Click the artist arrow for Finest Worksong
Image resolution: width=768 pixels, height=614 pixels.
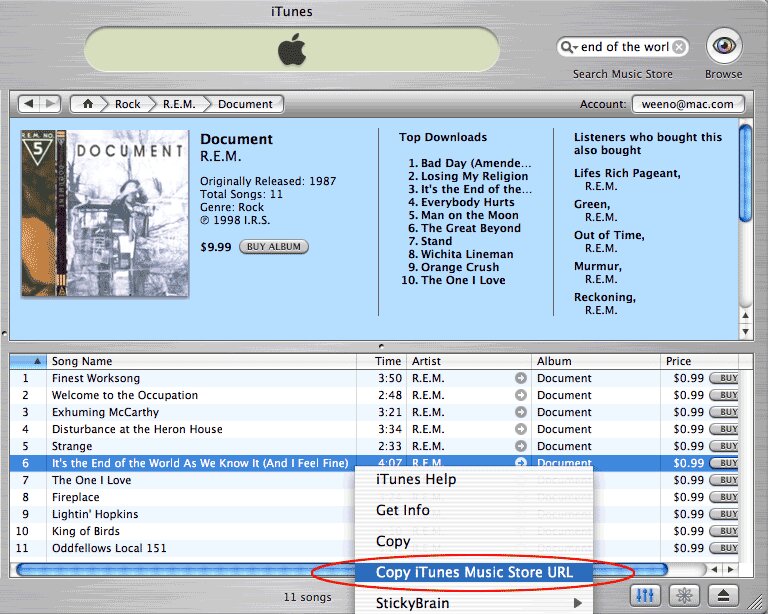521,378
